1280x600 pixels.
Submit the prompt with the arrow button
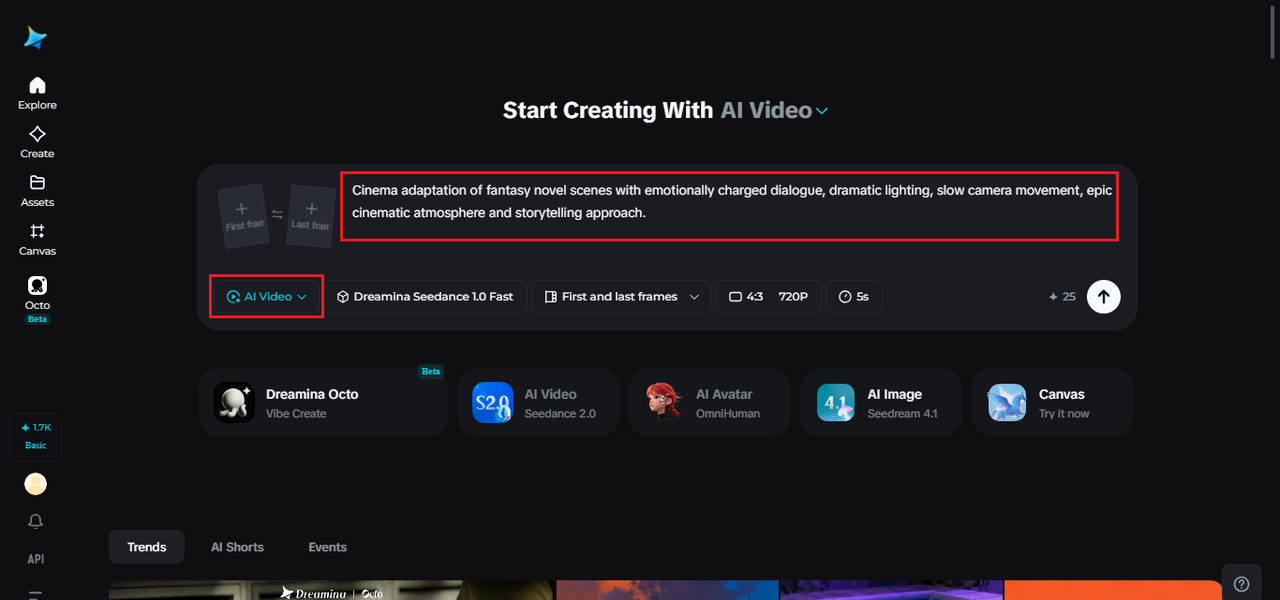point(1104,297)
